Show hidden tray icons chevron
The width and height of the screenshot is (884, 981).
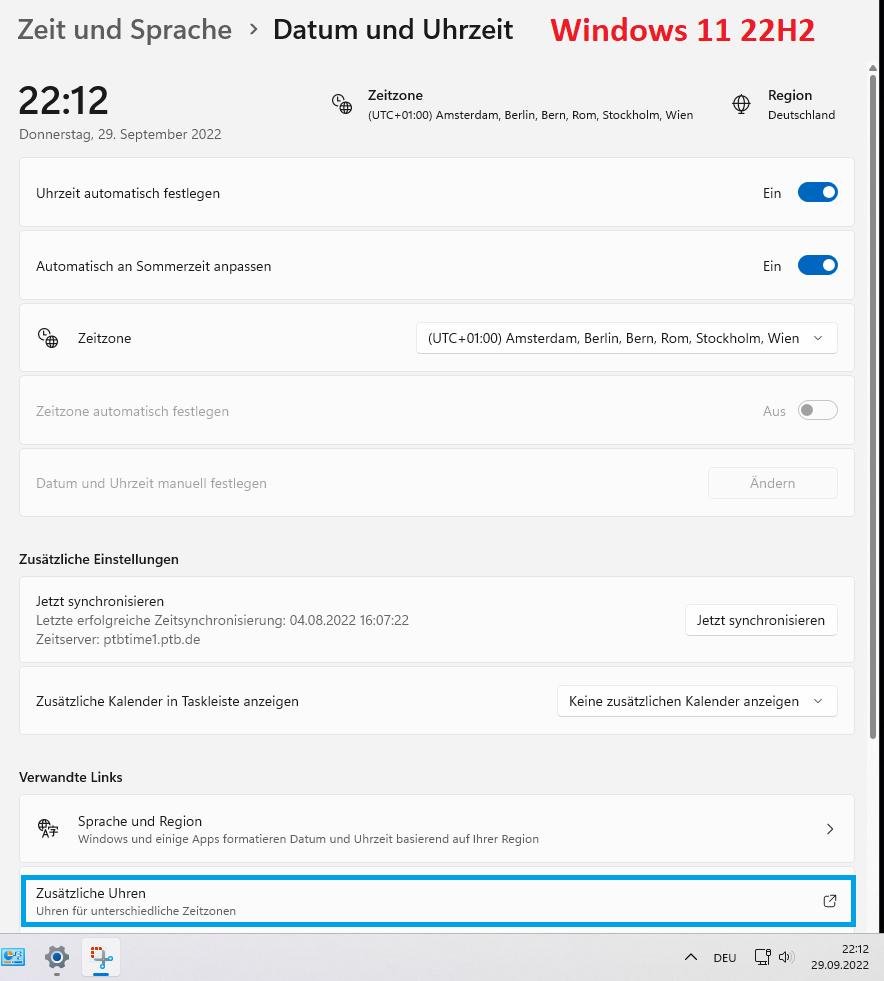pyautogui.click(x=691, y=957)
